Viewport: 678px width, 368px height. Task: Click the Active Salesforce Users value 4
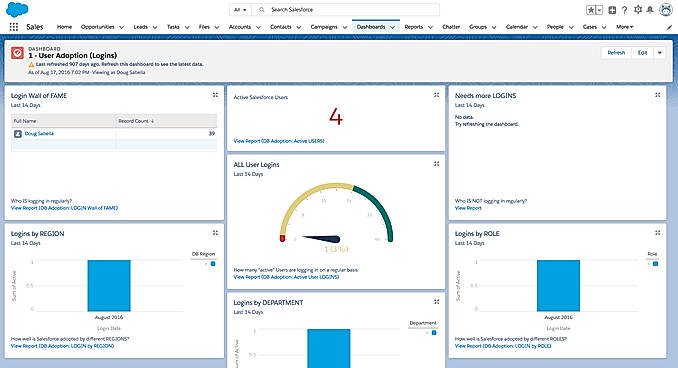336,117
